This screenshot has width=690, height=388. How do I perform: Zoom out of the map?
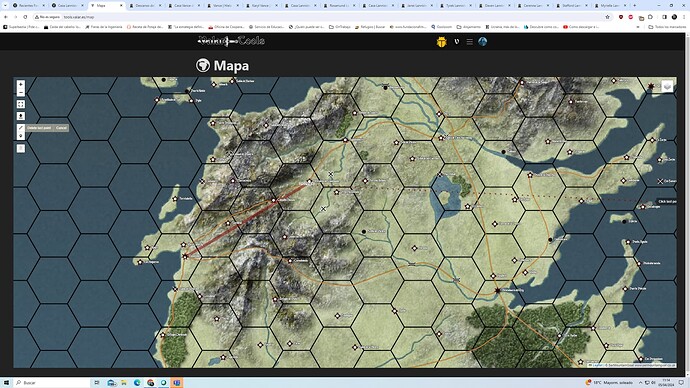[x=21, y=93]
